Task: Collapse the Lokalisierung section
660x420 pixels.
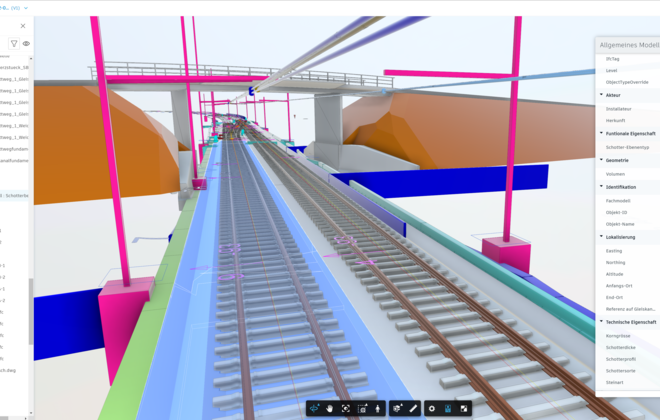Action: click(x=600, y=237)
